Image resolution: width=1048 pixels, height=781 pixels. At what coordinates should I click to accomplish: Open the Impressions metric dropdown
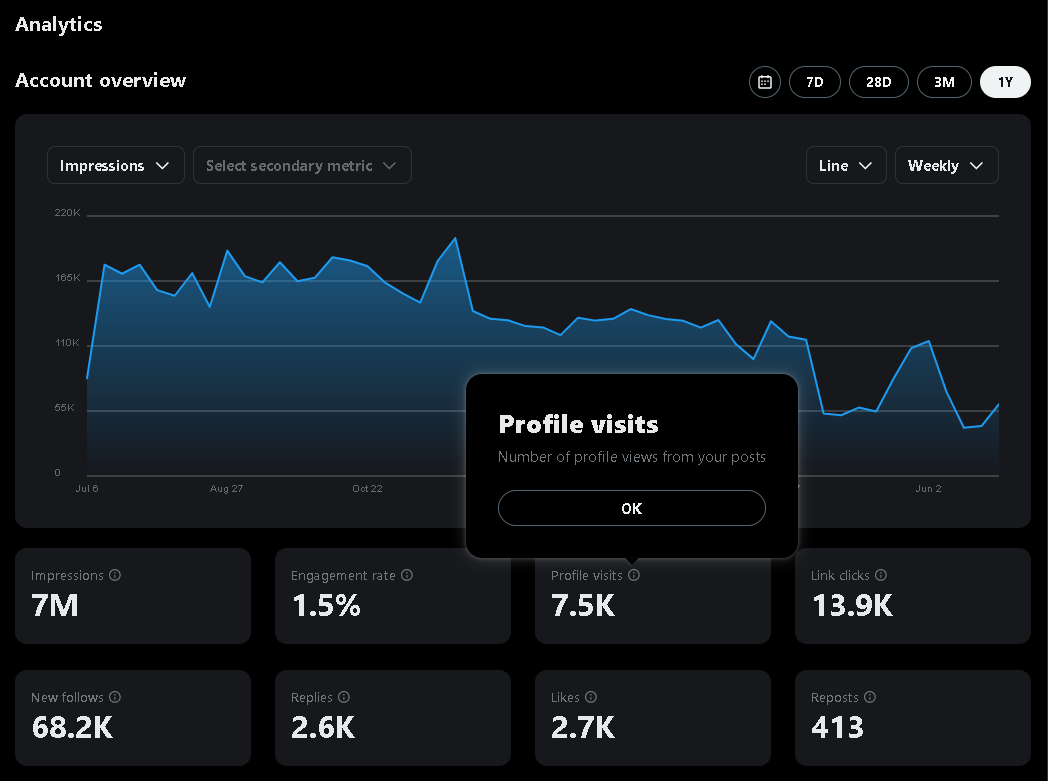coord(115,165)
